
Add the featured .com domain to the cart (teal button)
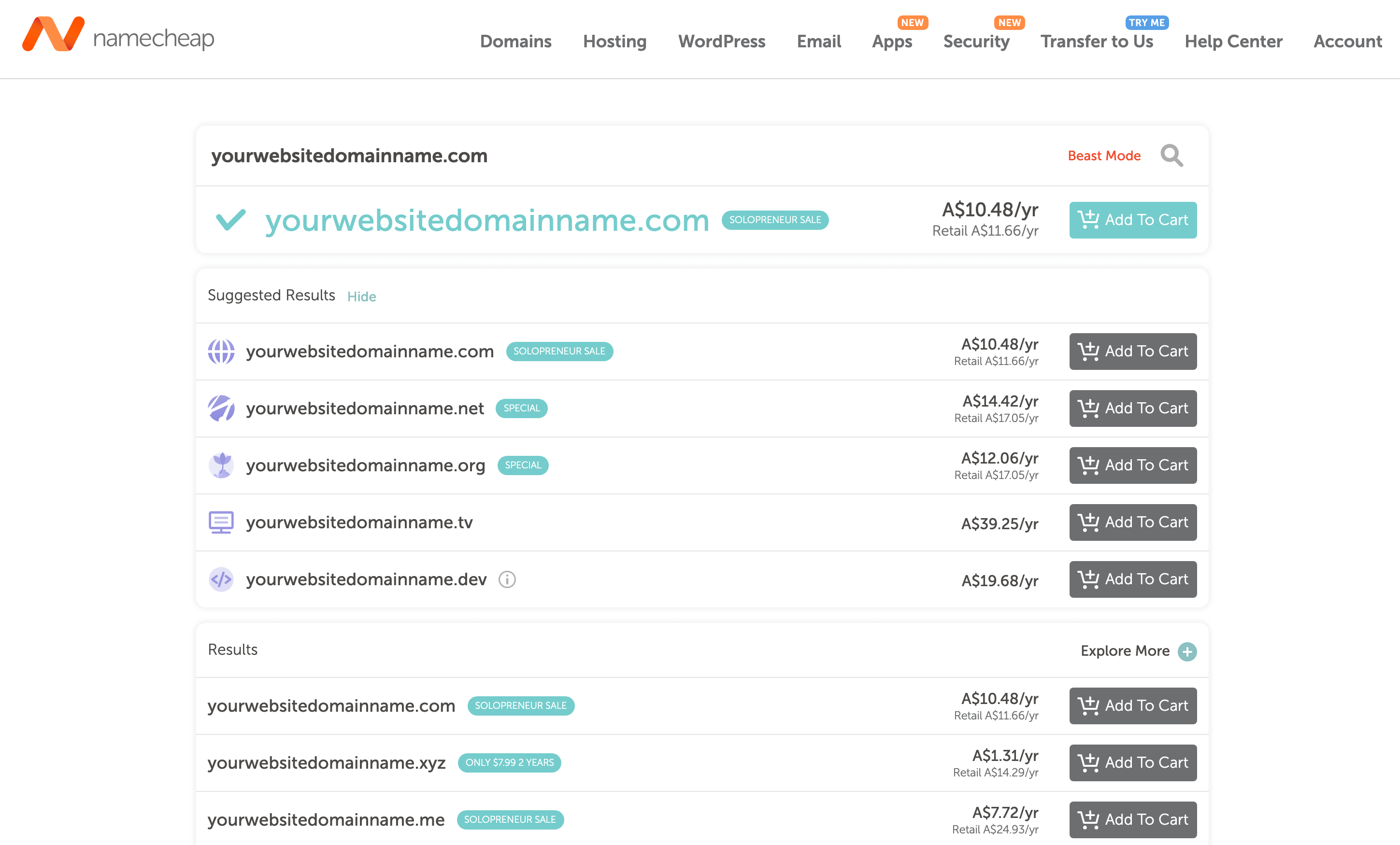click(x=1133, y=220)
